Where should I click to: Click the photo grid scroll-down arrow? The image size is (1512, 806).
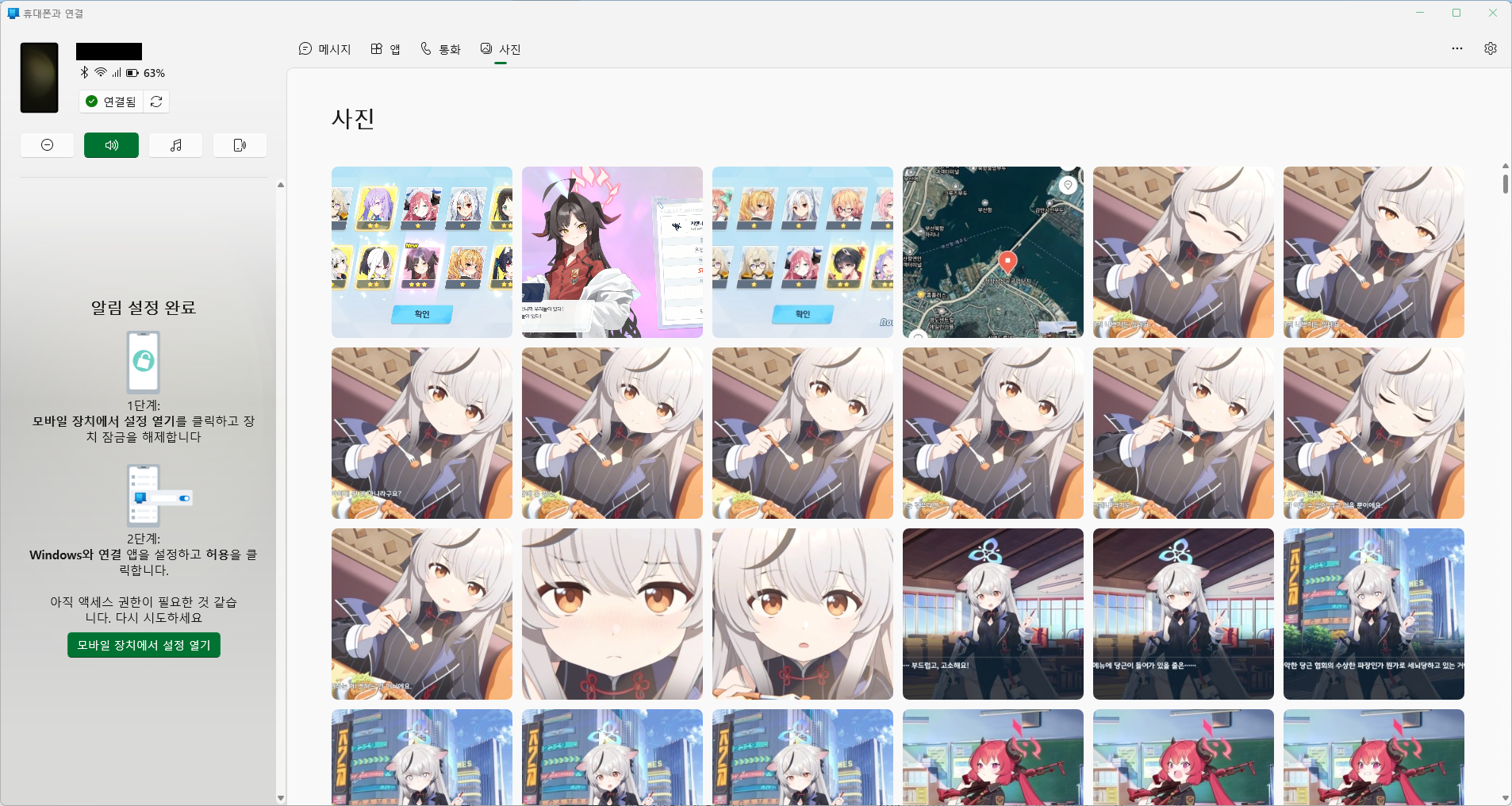point(1505,798)
